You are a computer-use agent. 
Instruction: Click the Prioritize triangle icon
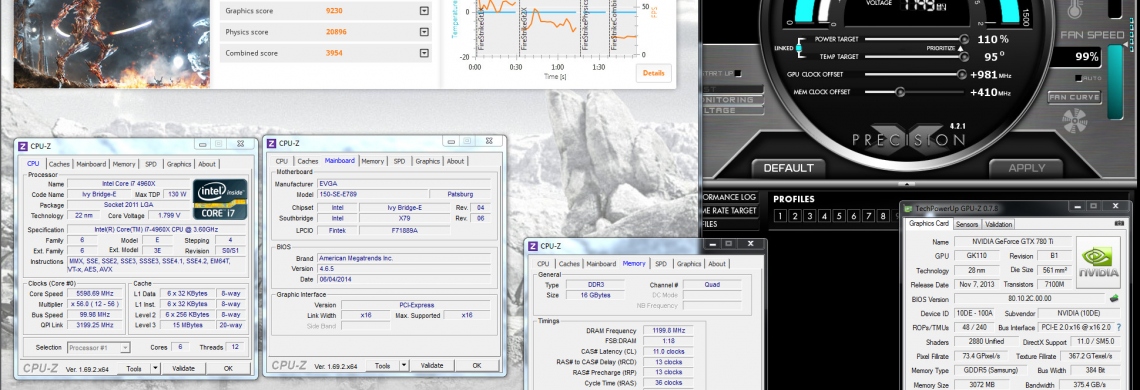tap(961, 48)
